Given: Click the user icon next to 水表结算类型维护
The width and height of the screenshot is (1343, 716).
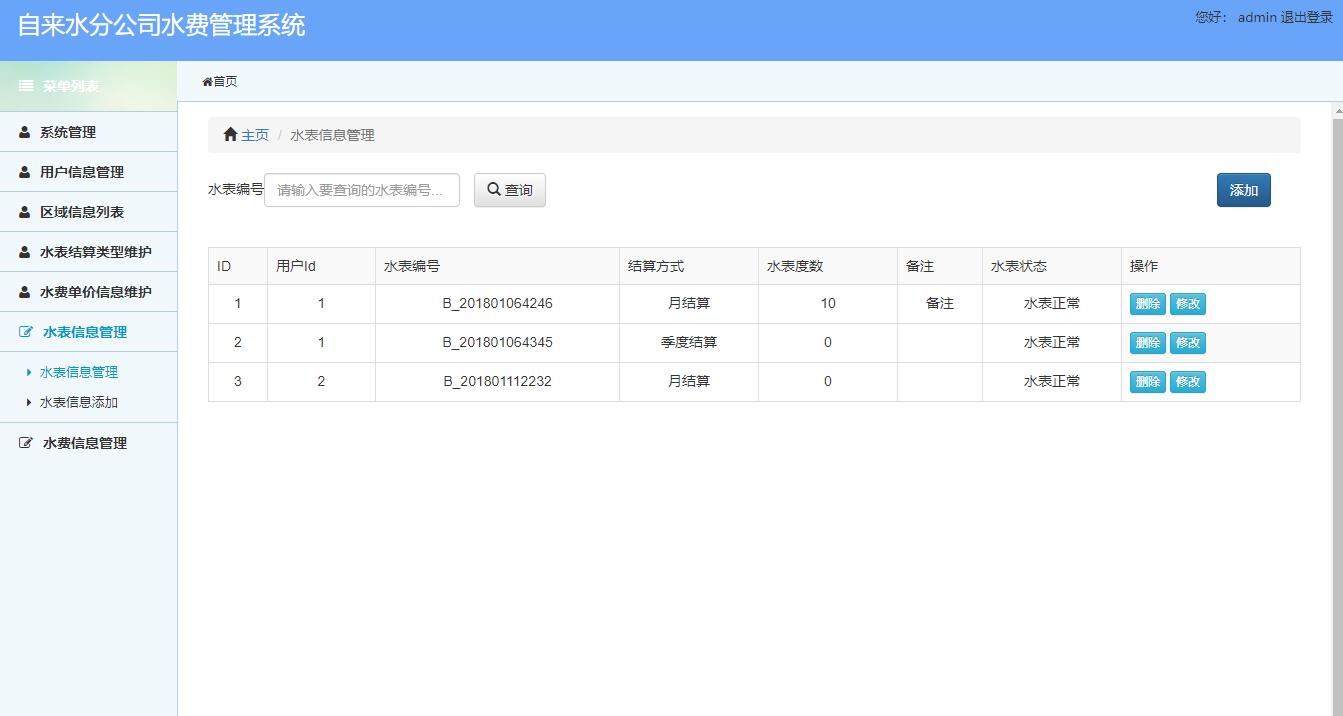Looking at the screenshot, I should click(24, 251).
